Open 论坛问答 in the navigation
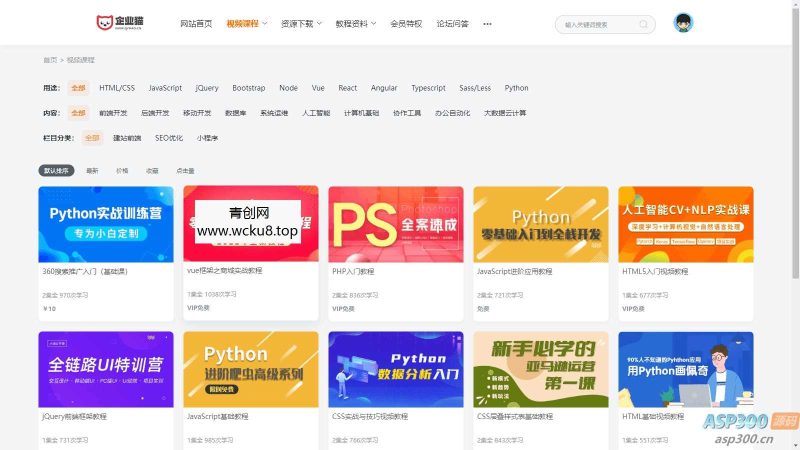Image resolution: width=800 pixels, height=450 pixels. coord(453,23)
